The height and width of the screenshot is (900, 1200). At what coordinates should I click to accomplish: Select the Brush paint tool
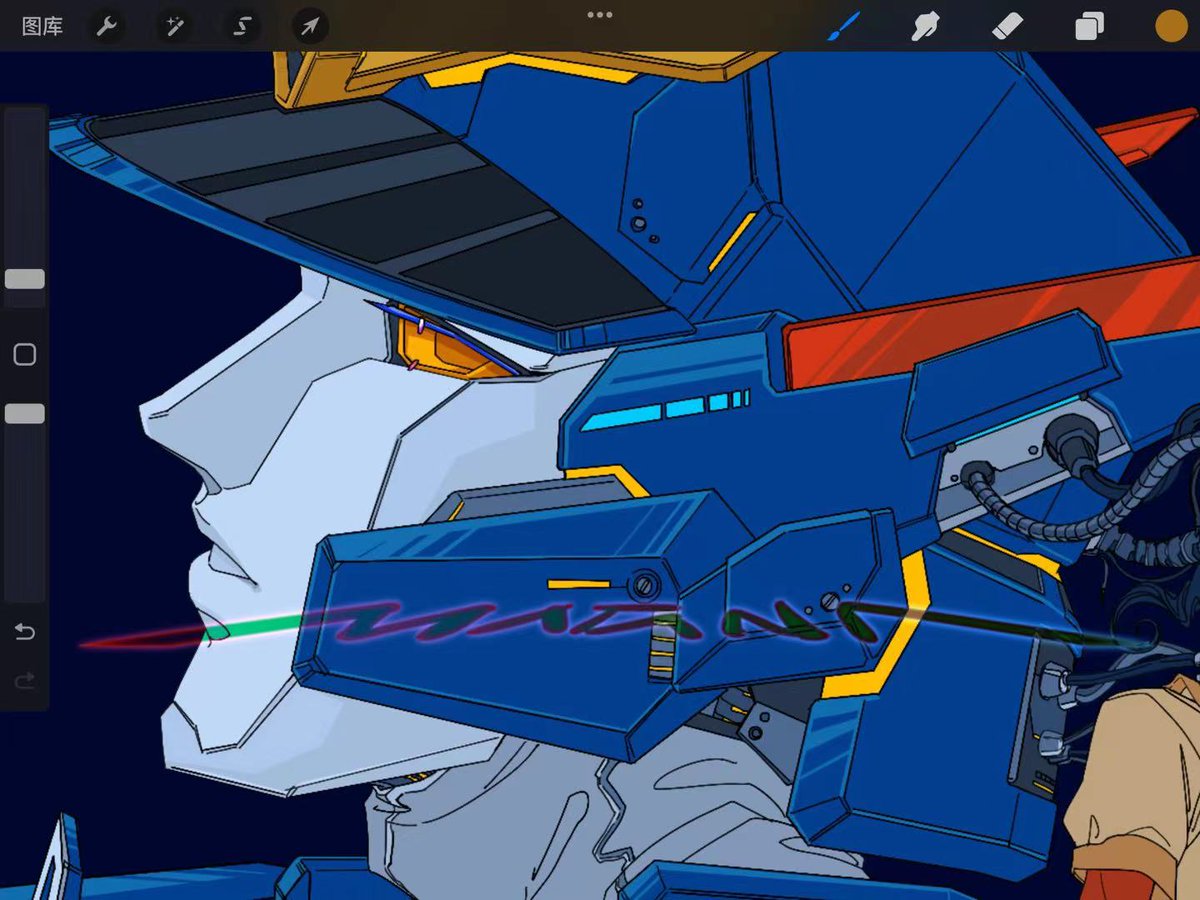coord(844,26)
